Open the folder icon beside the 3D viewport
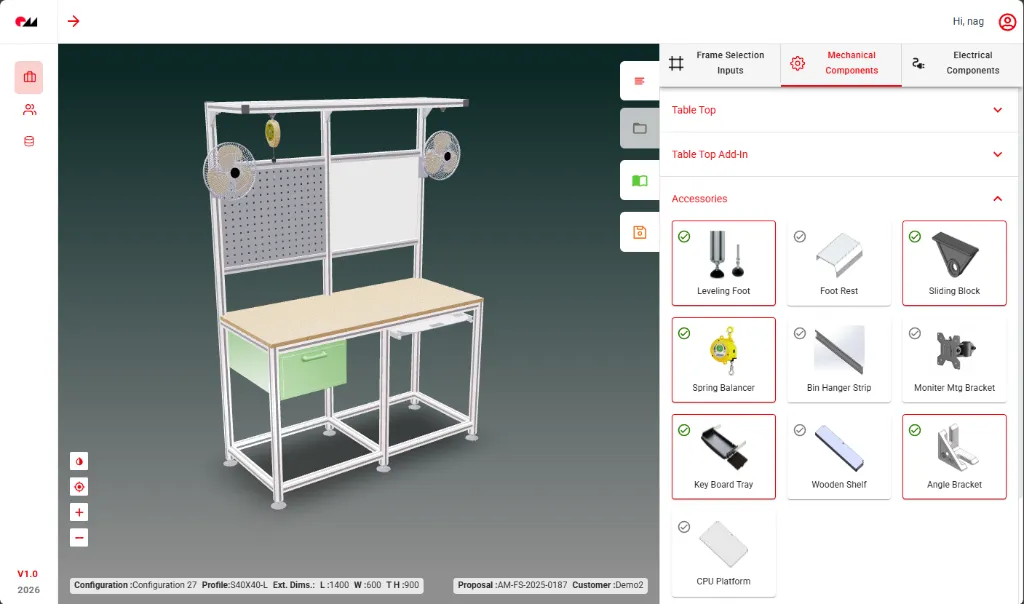The height and width of the screenshot is (604, 1024). click(x=638, y=129)
